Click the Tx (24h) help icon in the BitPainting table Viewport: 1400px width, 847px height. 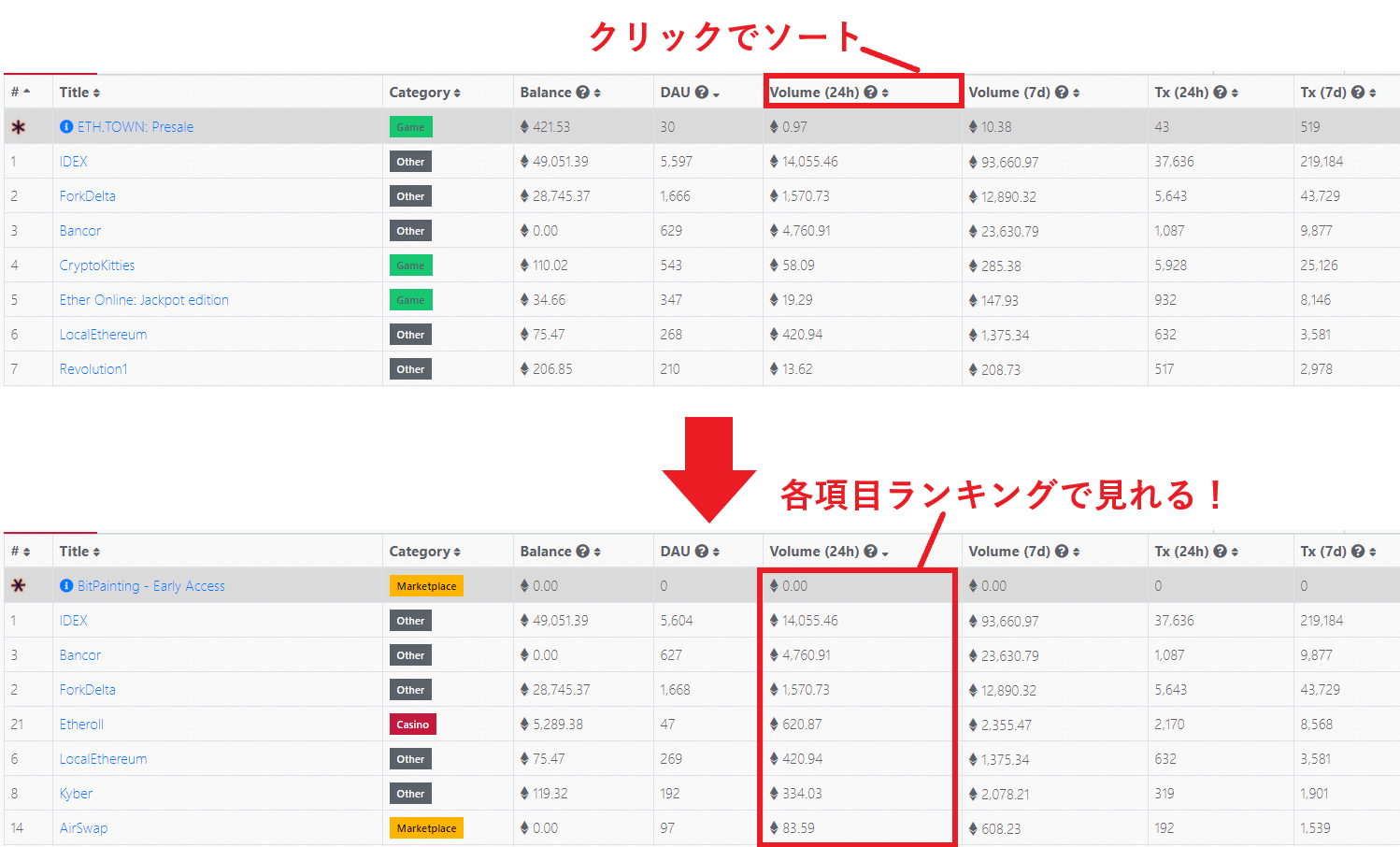[x=1220, y=552]
